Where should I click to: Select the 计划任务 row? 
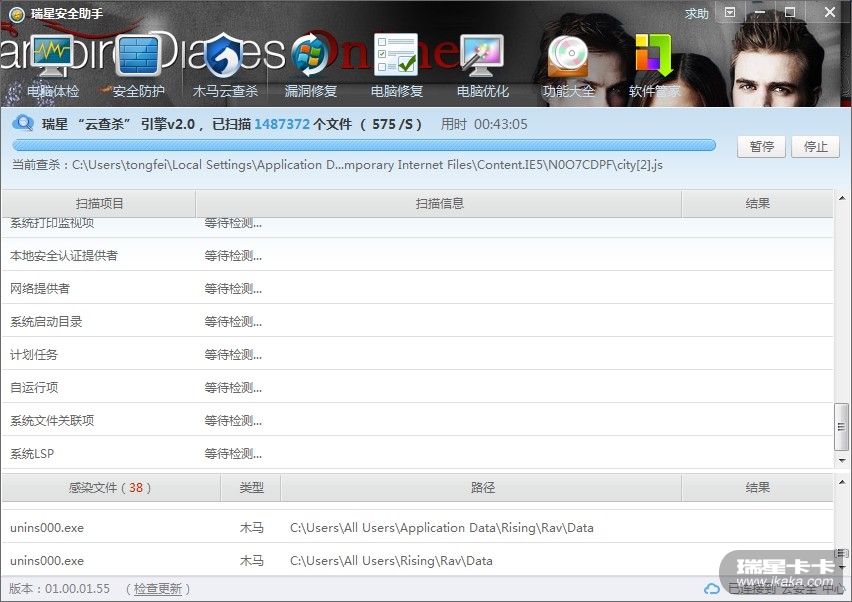click(x=417, y=354)
